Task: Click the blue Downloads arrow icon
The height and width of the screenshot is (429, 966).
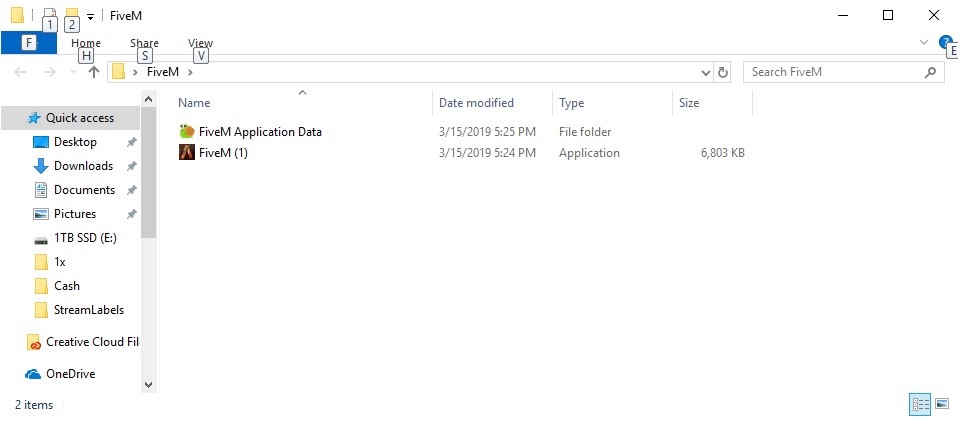Action: pos(41,166)
